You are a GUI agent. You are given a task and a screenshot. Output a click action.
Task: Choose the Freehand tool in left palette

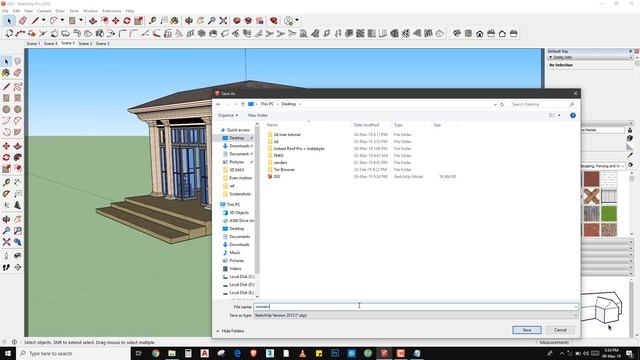(17, 87)
